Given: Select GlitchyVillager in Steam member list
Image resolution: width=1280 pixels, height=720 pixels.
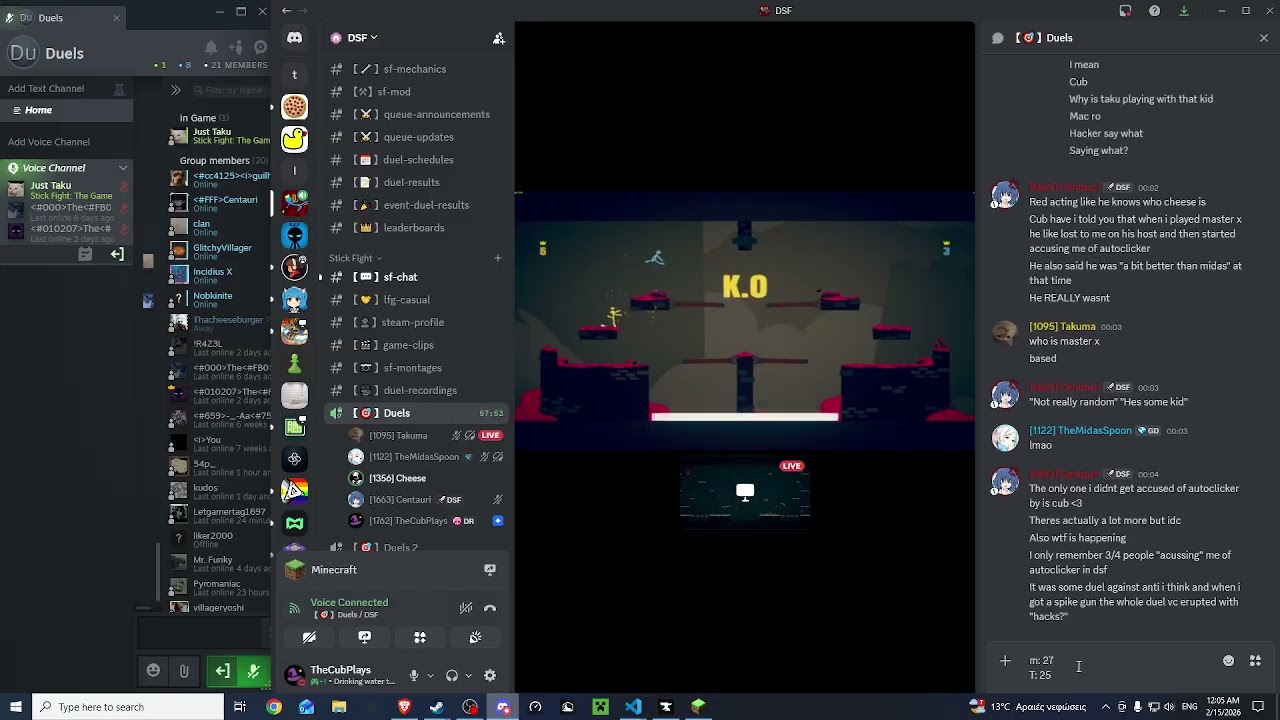Looking at the screenshot, I should tap(220, 252).
